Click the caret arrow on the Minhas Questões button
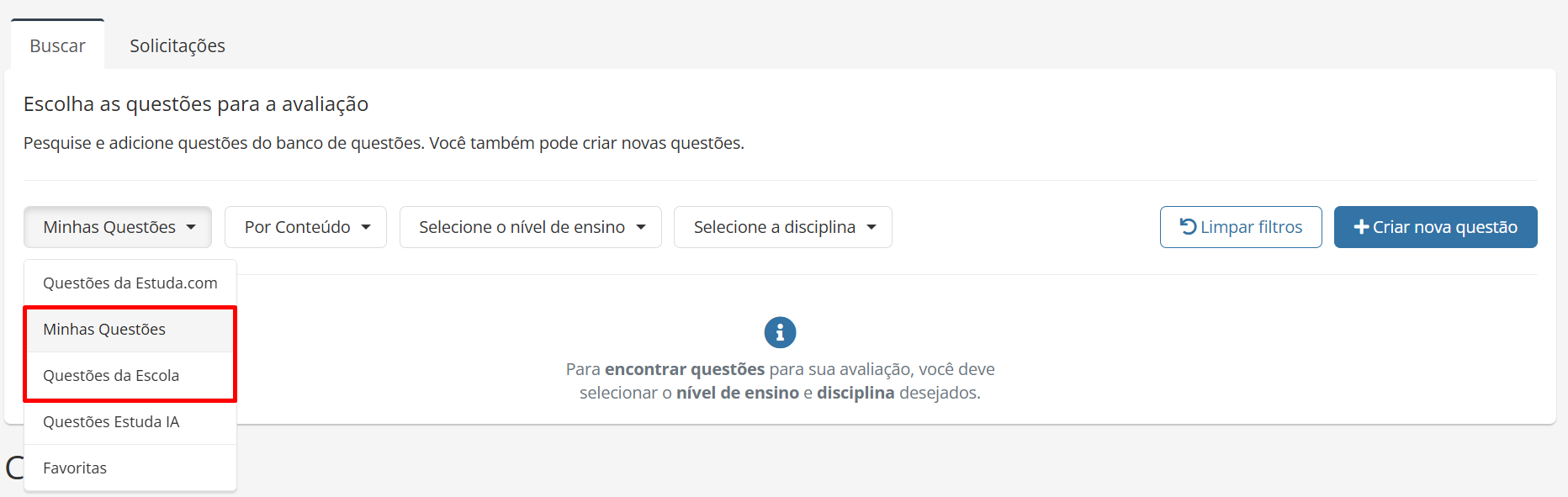This screenshot has height=497, width=1568. click(x=191, y=227)
